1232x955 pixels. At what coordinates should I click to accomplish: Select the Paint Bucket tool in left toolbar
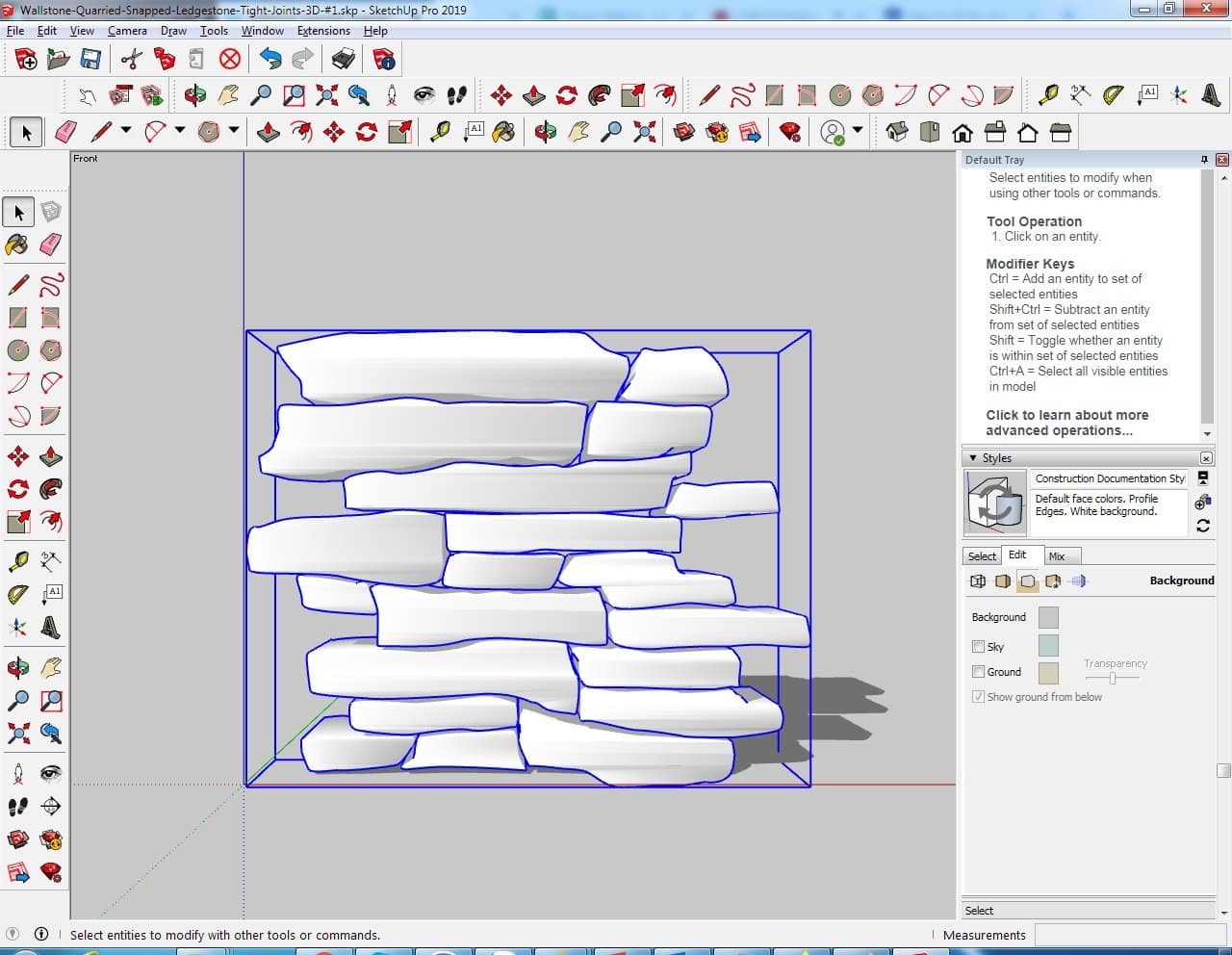coord(17,245)
